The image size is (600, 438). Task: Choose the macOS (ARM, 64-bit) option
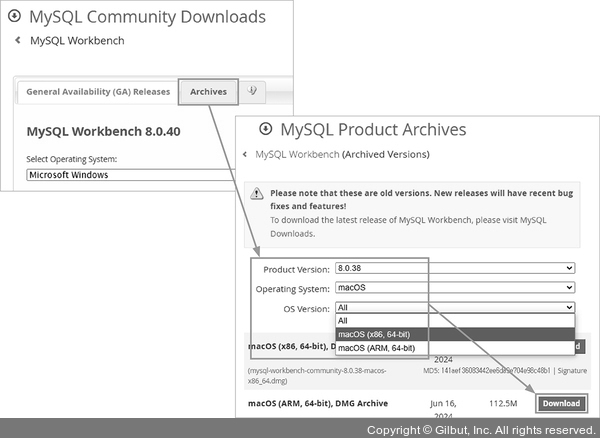[382, 348]
